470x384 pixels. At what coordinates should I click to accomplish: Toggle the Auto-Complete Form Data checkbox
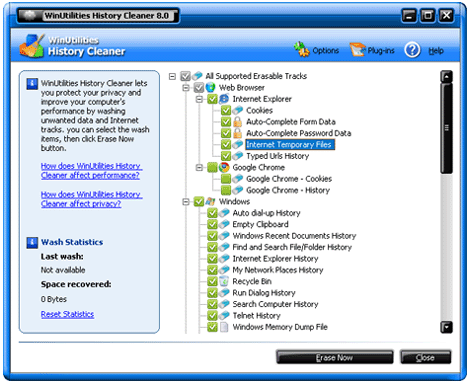[226, 122]
